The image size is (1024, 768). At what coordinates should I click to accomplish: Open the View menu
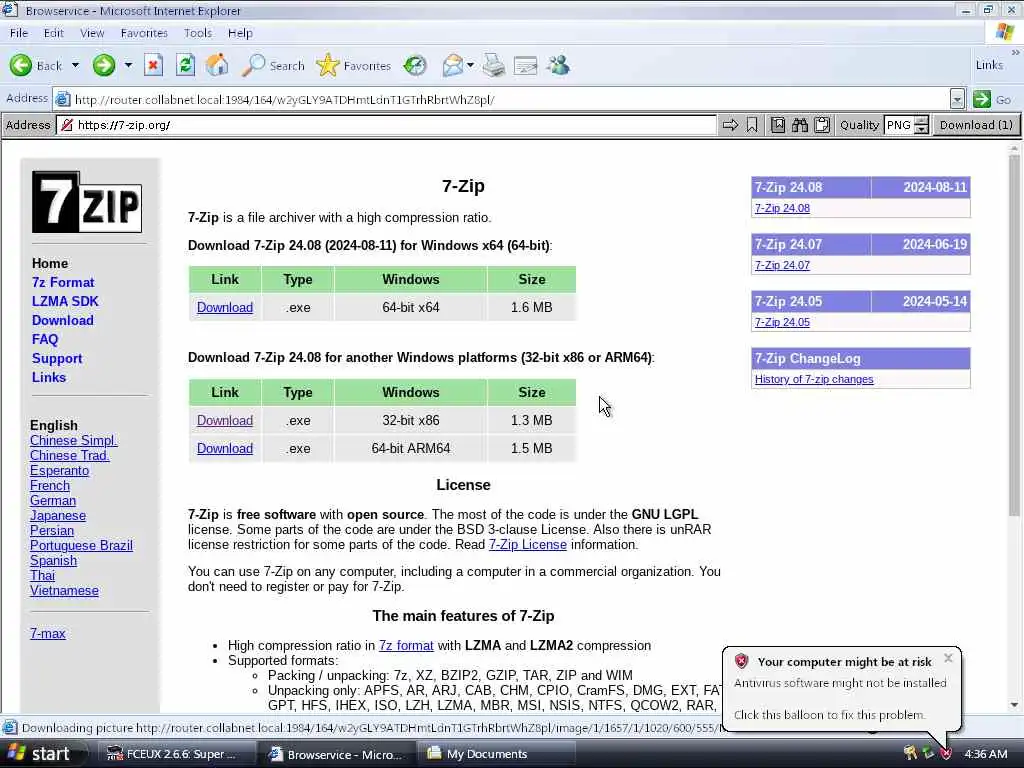(92, 33)
